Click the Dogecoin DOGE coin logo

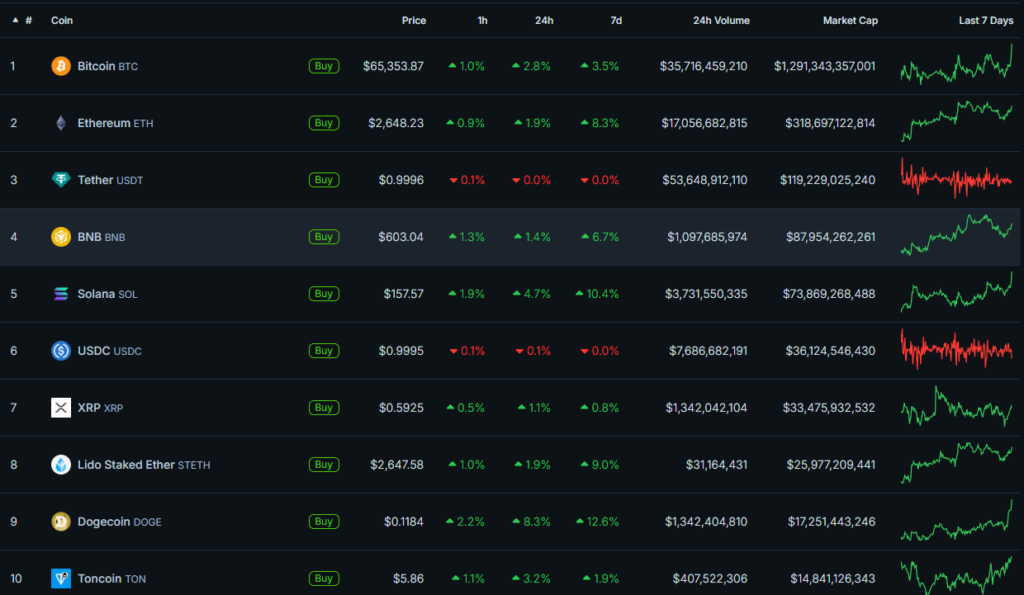[60, 521]
